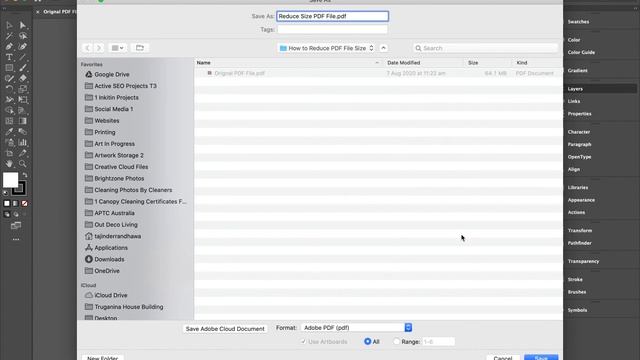Image resolution: width=640 pixels, height=360 pixels.
Task: Go forward with the right arrow
Action: 99,48
